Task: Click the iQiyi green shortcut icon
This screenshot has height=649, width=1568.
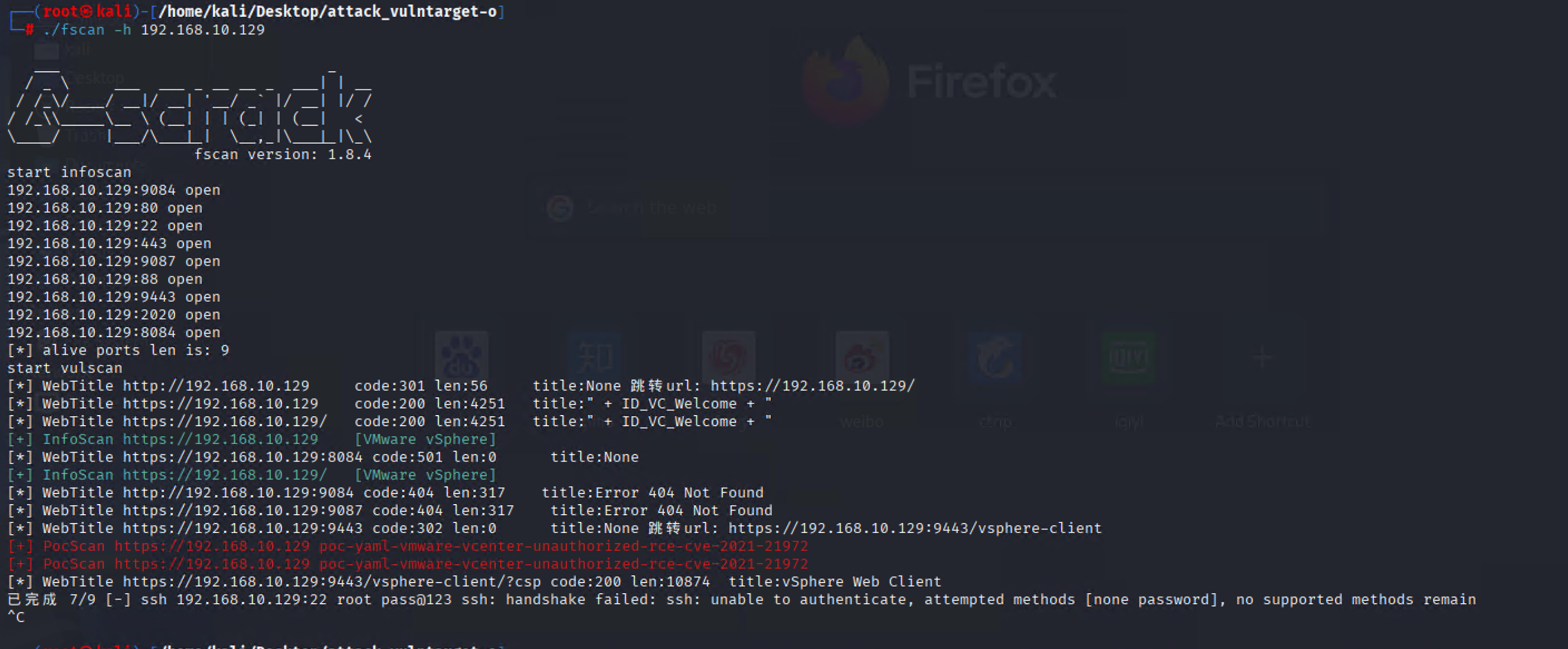Action: click(x=1129, y=358)
